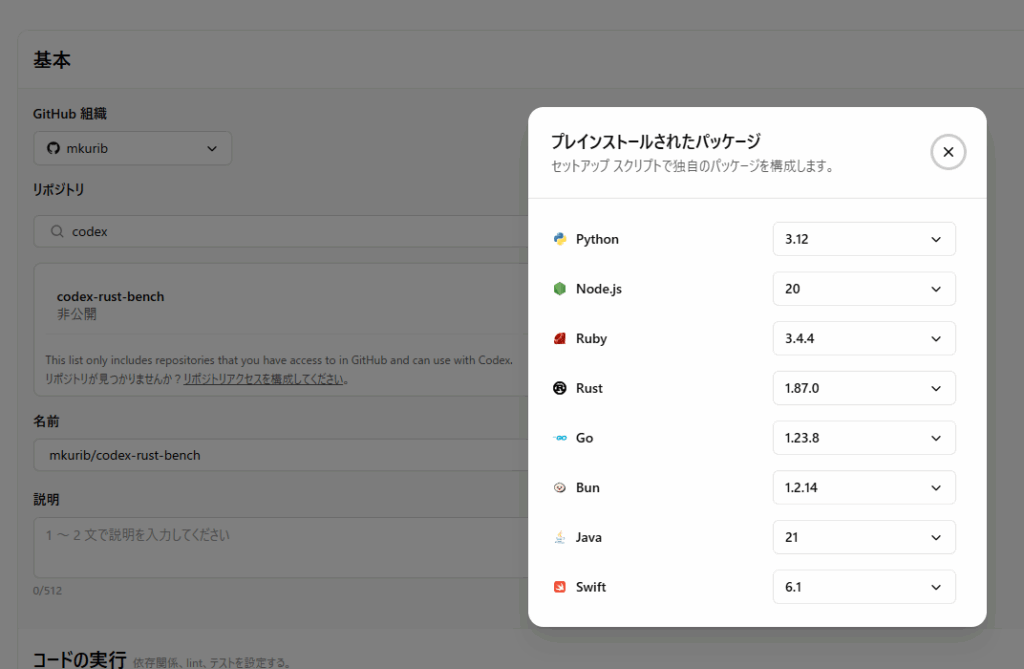Click the Node.js hexagon icon

point(560,289)
